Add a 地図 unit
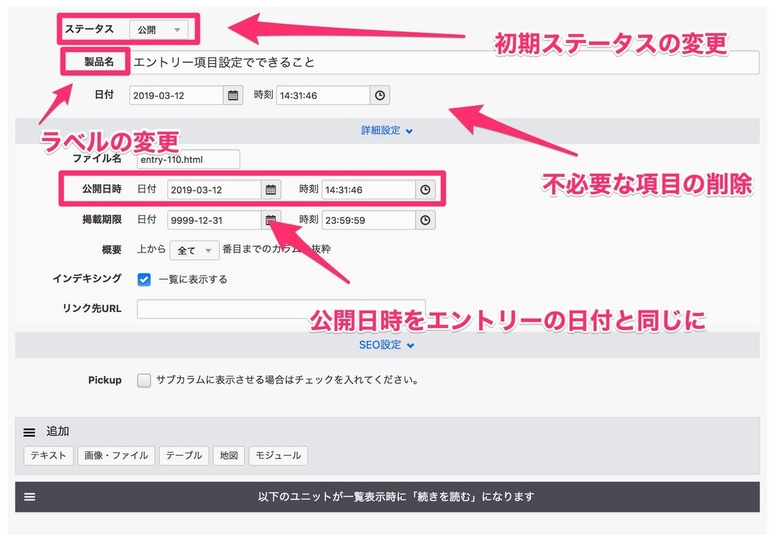775x535 pixels. pyautogui.click(x=228, y=456)
